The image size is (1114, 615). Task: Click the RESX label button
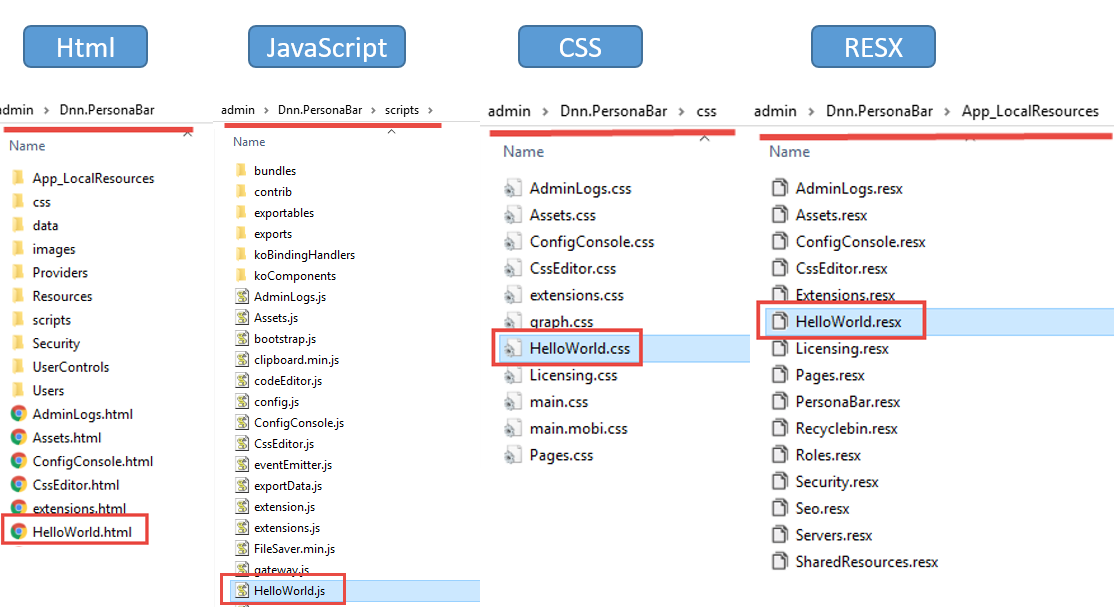(873, 47)
